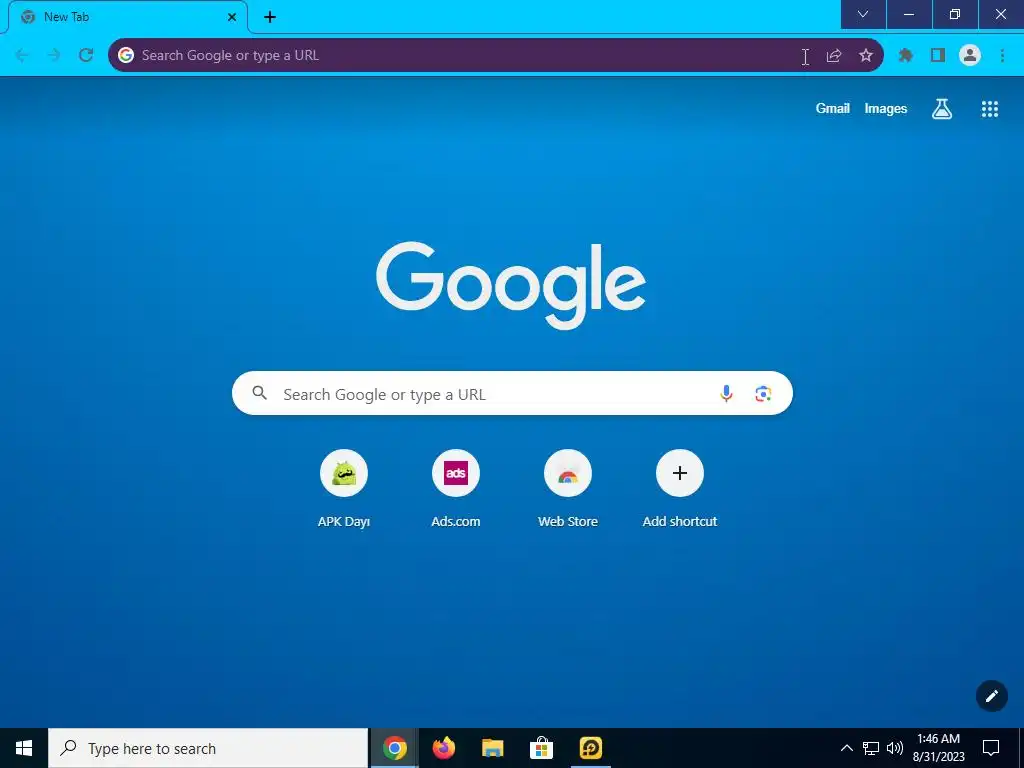Customize this page with pencil icon
This screenshot has width=1024, height=768.
991,696
